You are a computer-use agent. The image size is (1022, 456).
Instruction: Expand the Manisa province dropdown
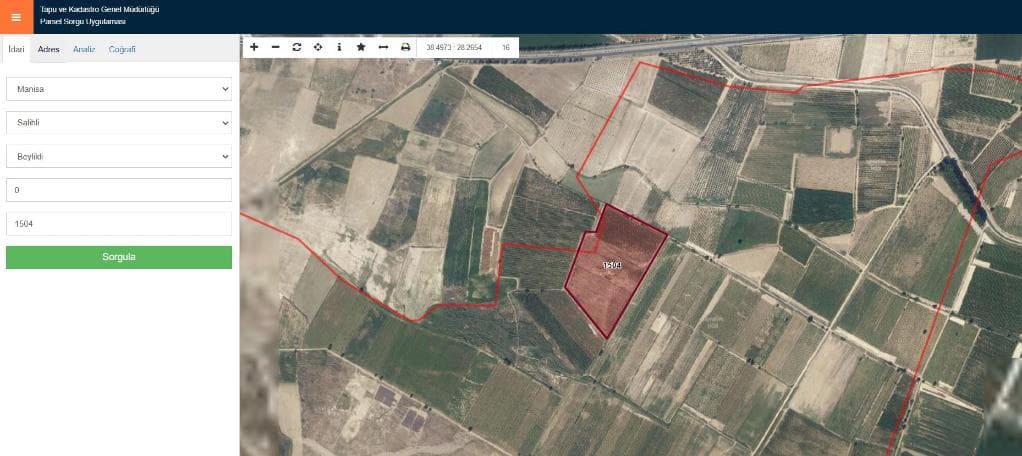(x=119, y=89)
